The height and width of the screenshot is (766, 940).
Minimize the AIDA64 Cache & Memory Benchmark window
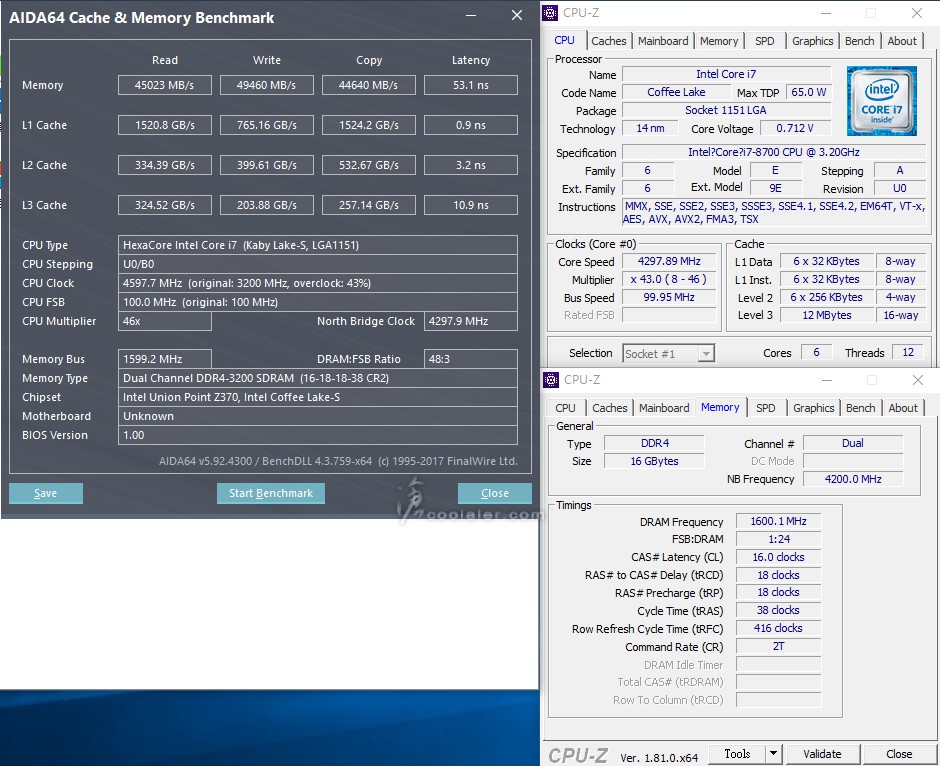click(x=471, y=16)
